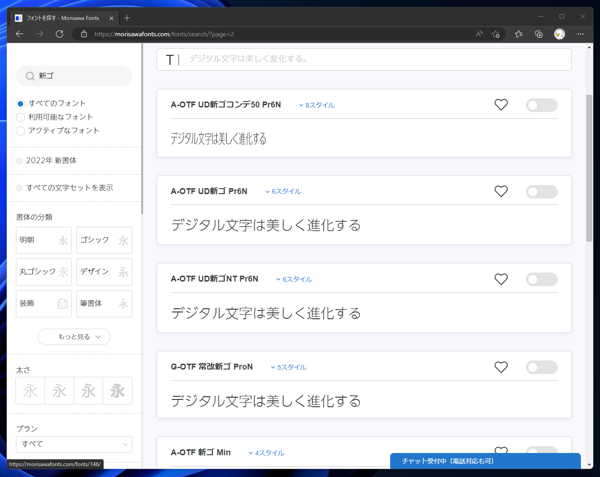Open the A-OTF UD新ゴ Pr6N font page
This screenshot has width=600, height=477.
(x=209, y=191)
